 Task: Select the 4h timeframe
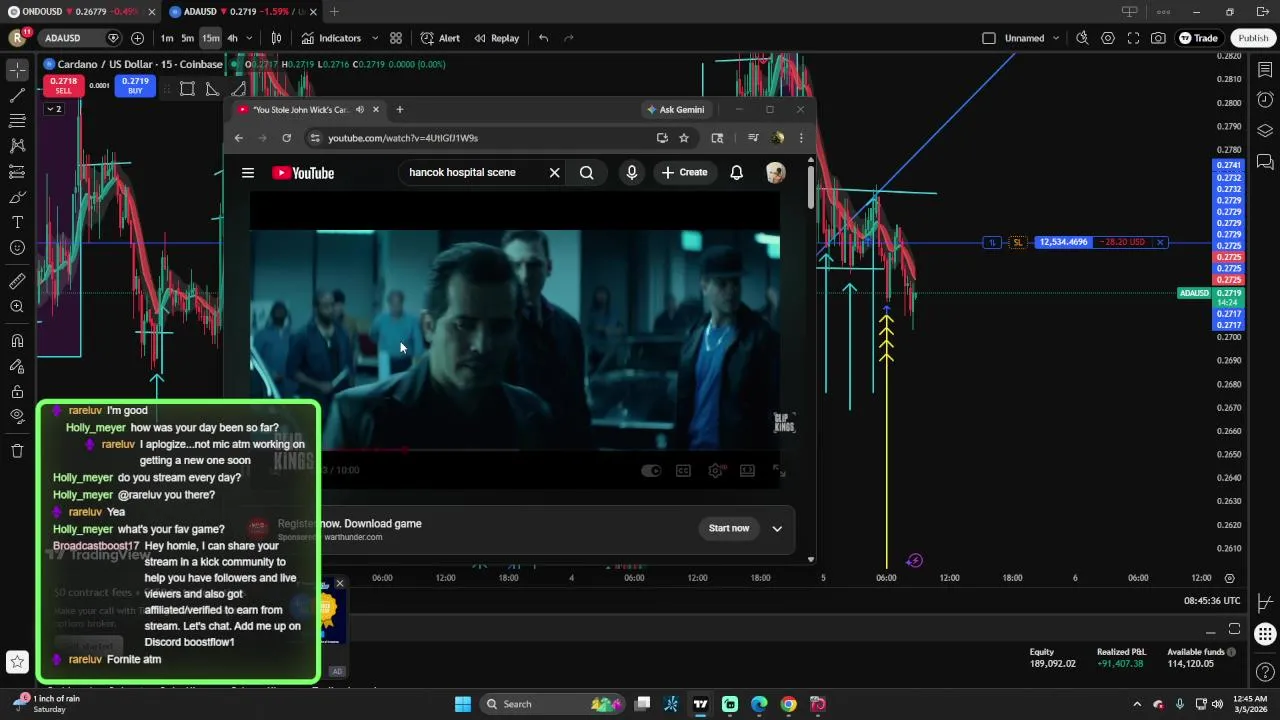click(x=232, y=38)
